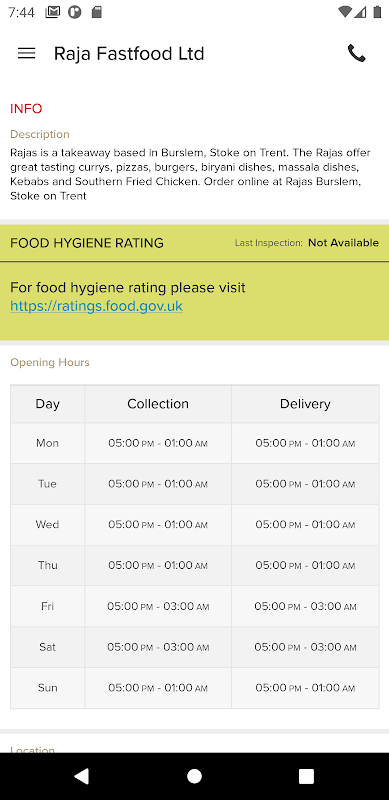This screenshot has height=800, width=389.
Task: Tap the 'For food hygiene rating please visit' text
Action: (128, 288)
